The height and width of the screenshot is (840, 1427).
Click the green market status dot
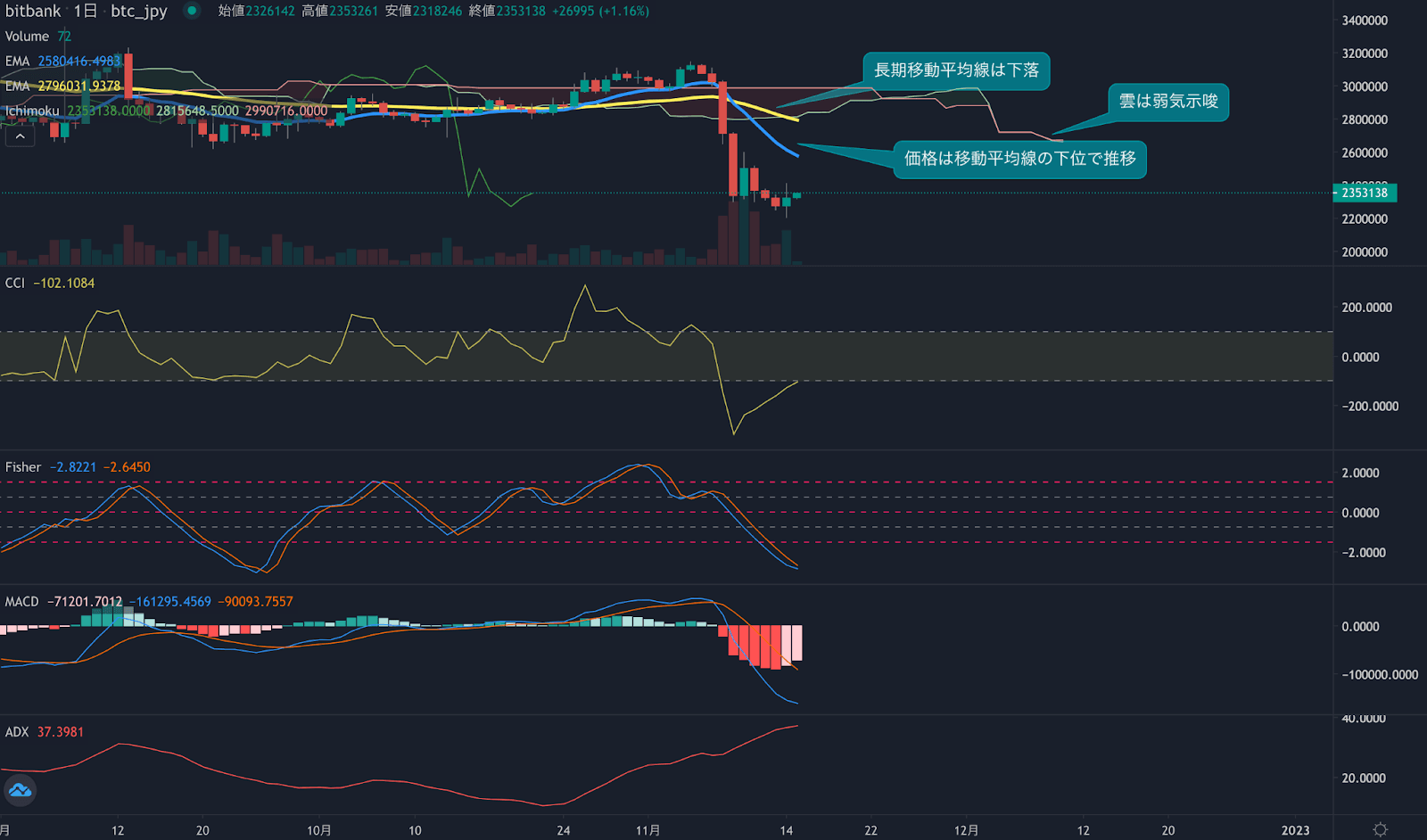(192, 11)
